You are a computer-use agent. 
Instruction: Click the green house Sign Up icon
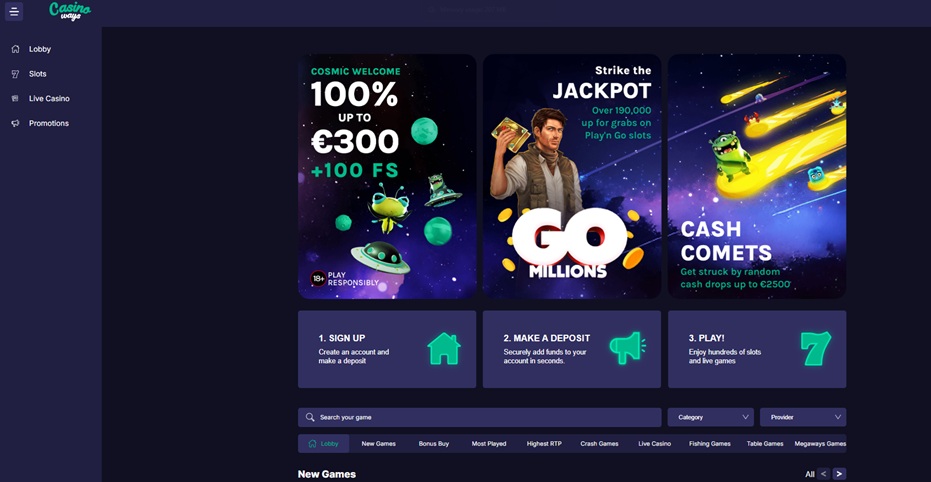444,348
